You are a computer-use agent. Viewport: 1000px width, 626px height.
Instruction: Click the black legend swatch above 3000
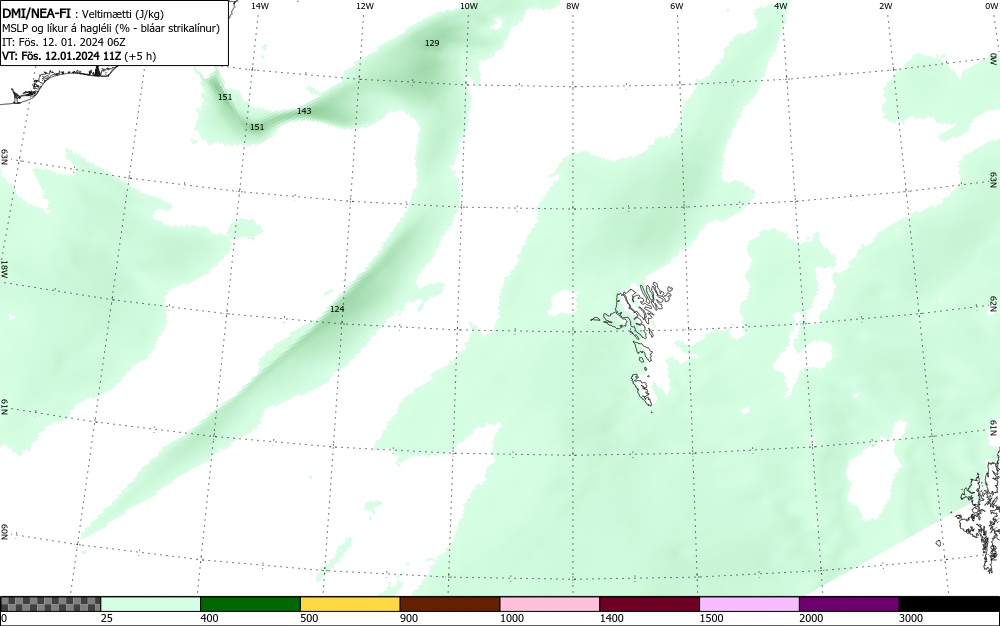pyautogui.click(x=949, y=604)
